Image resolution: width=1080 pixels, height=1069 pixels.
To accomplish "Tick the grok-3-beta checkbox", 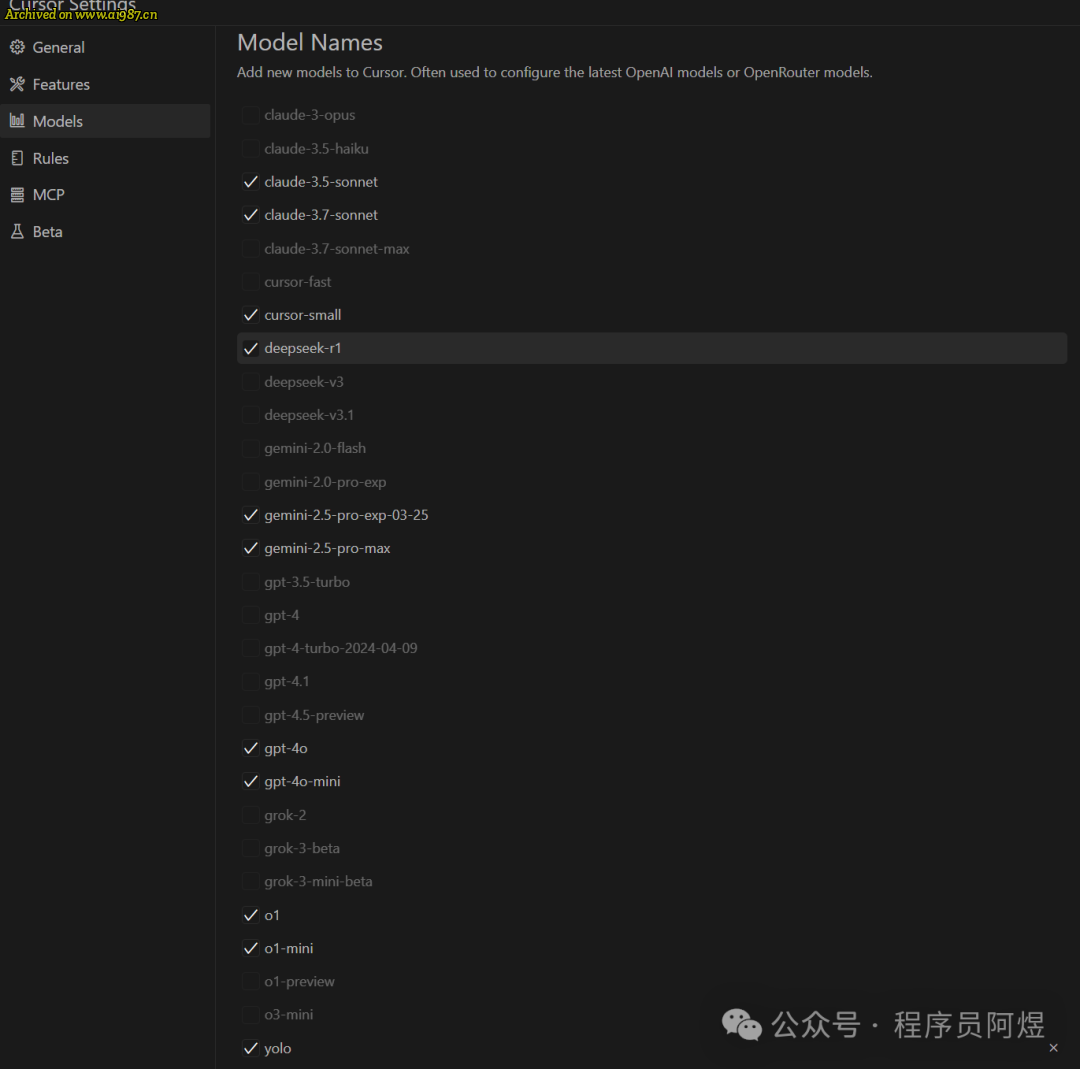I will click(x=251, y=848).
